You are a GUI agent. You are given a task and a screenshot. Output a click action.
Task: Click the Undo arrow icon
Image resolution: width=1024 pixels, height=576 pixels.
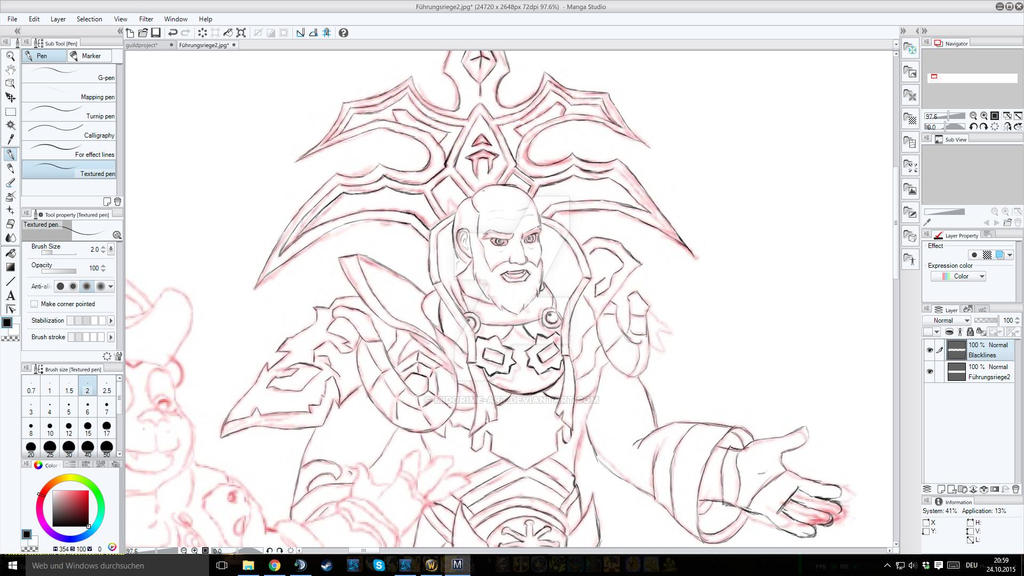pyautogui.click(x=173, y=33)
